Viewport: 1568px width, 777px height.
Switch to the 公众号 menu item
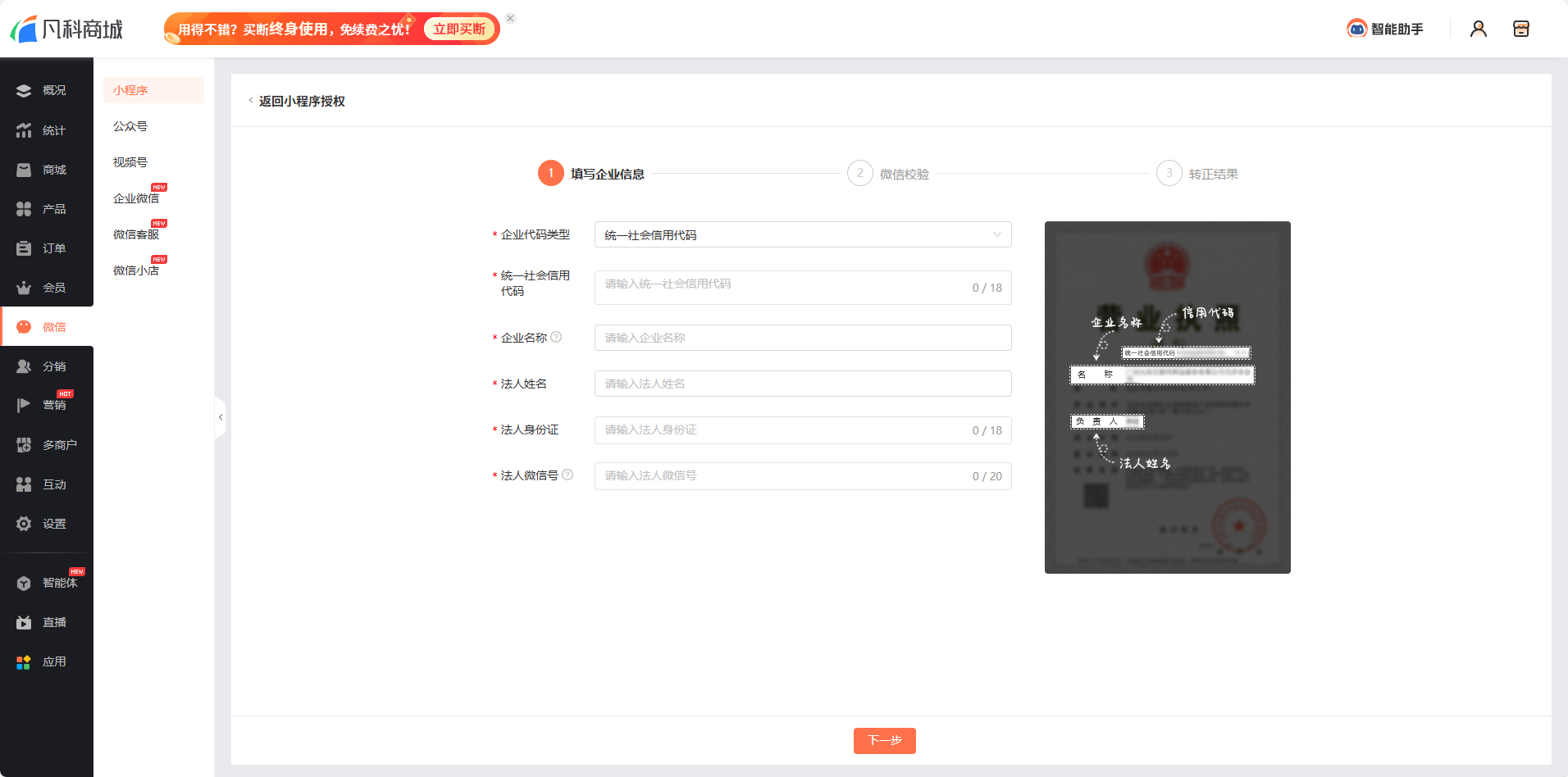(x=130, y=125)
